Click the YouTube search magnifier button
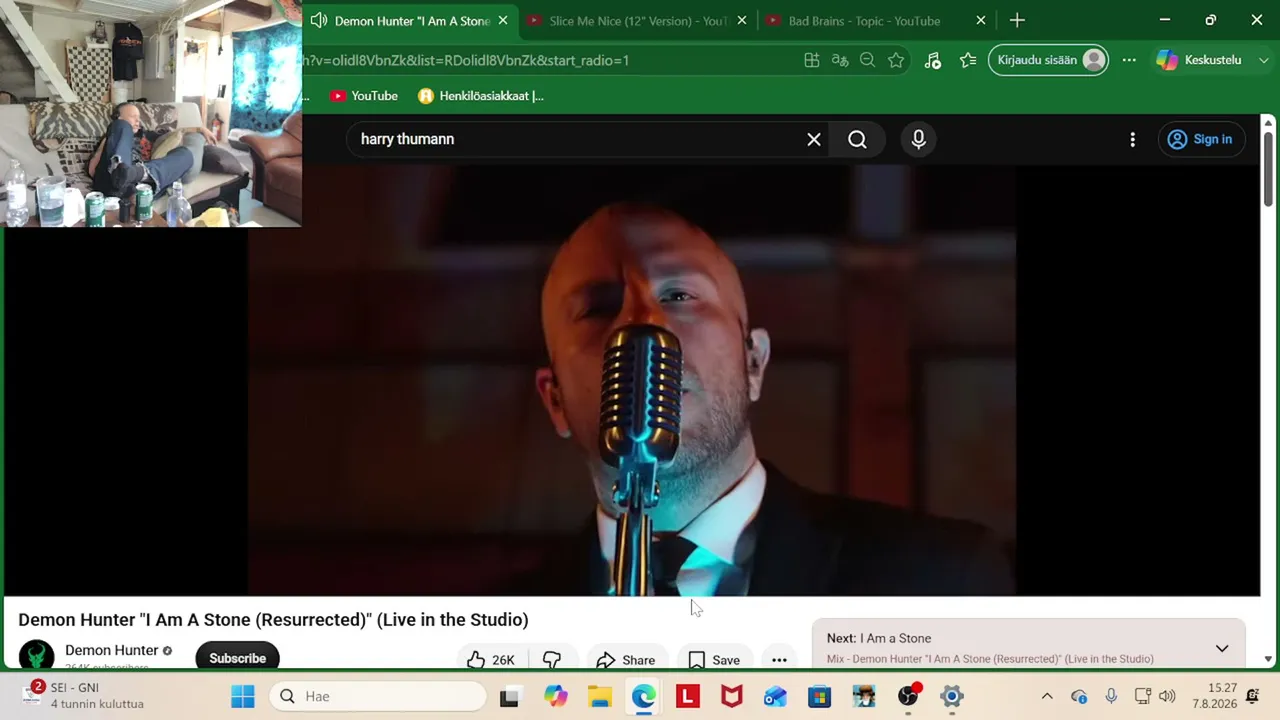 pyautogui.click(x=857, y=140)
